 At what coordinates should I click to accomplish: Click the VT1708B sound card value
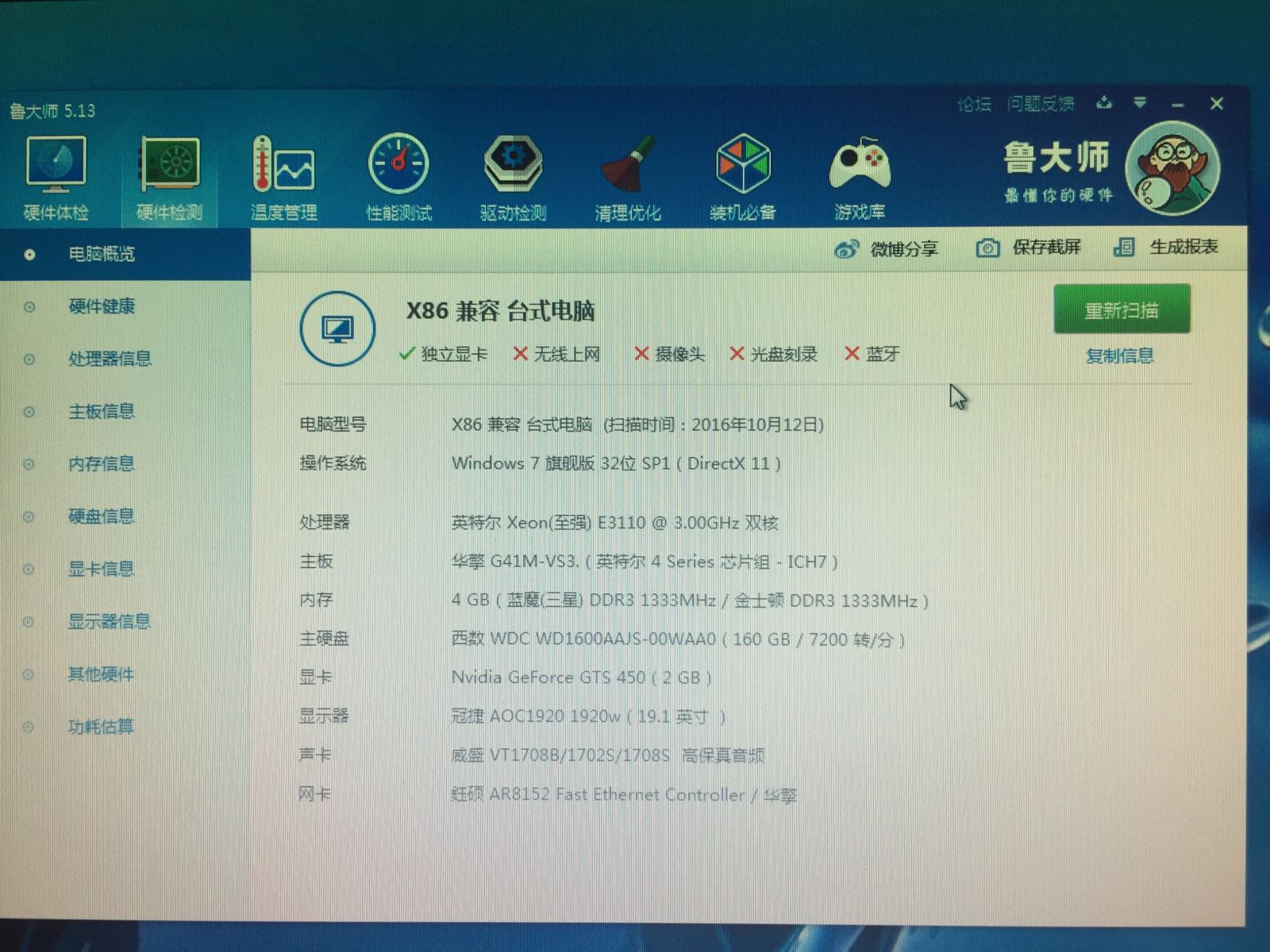[607, 755]
